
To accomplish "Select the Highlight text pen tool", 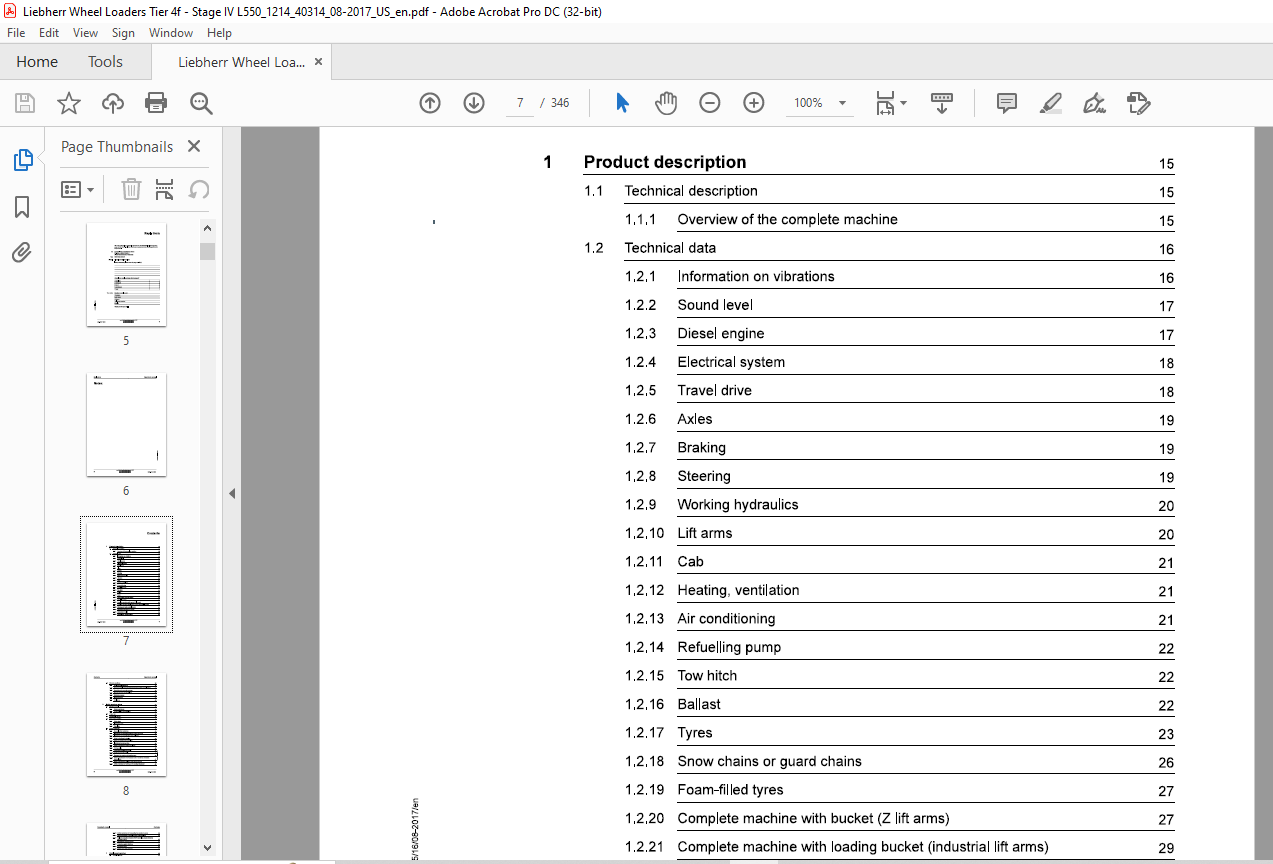I will 1050,103.
